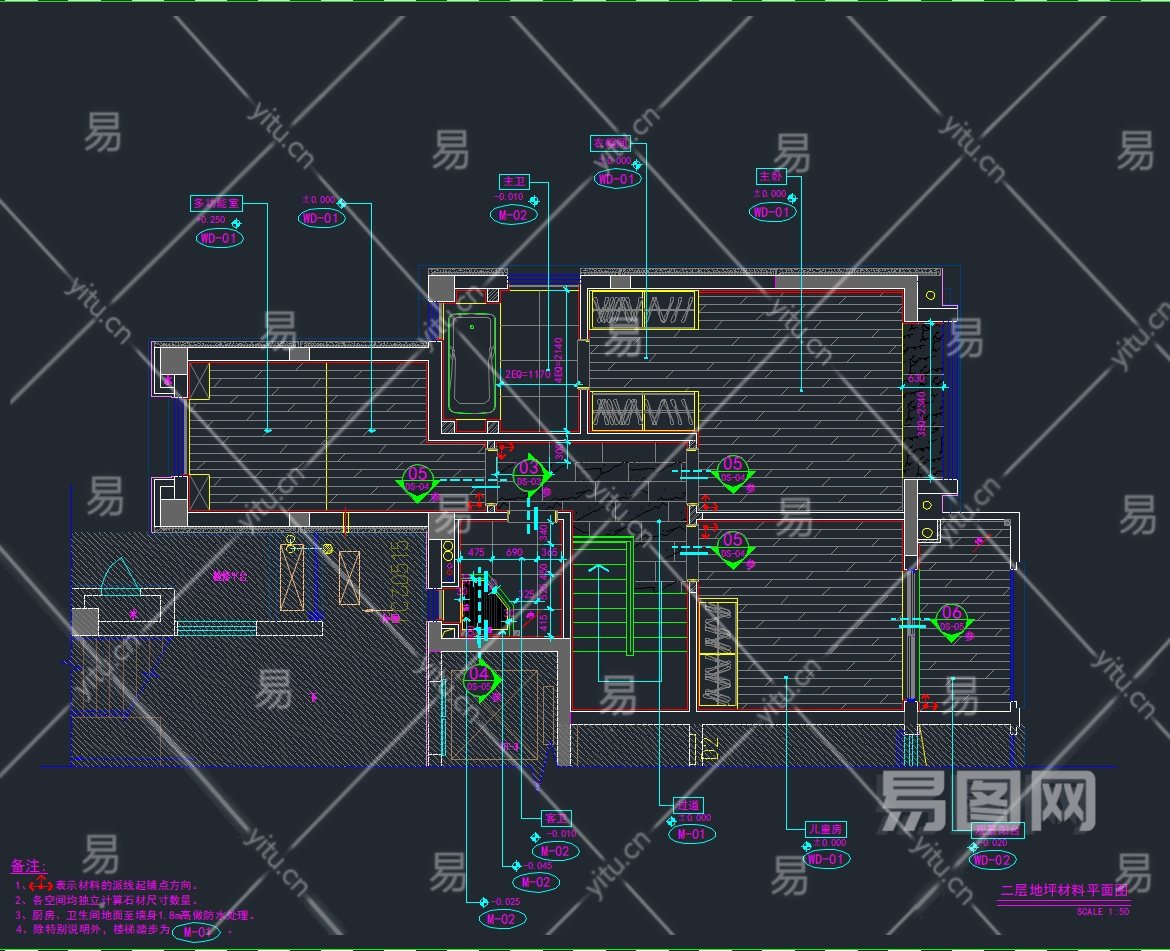Click the 03 DS-03 door tag
The image size is (1170, 951).
pyautogui.click(x=530, y=473)
